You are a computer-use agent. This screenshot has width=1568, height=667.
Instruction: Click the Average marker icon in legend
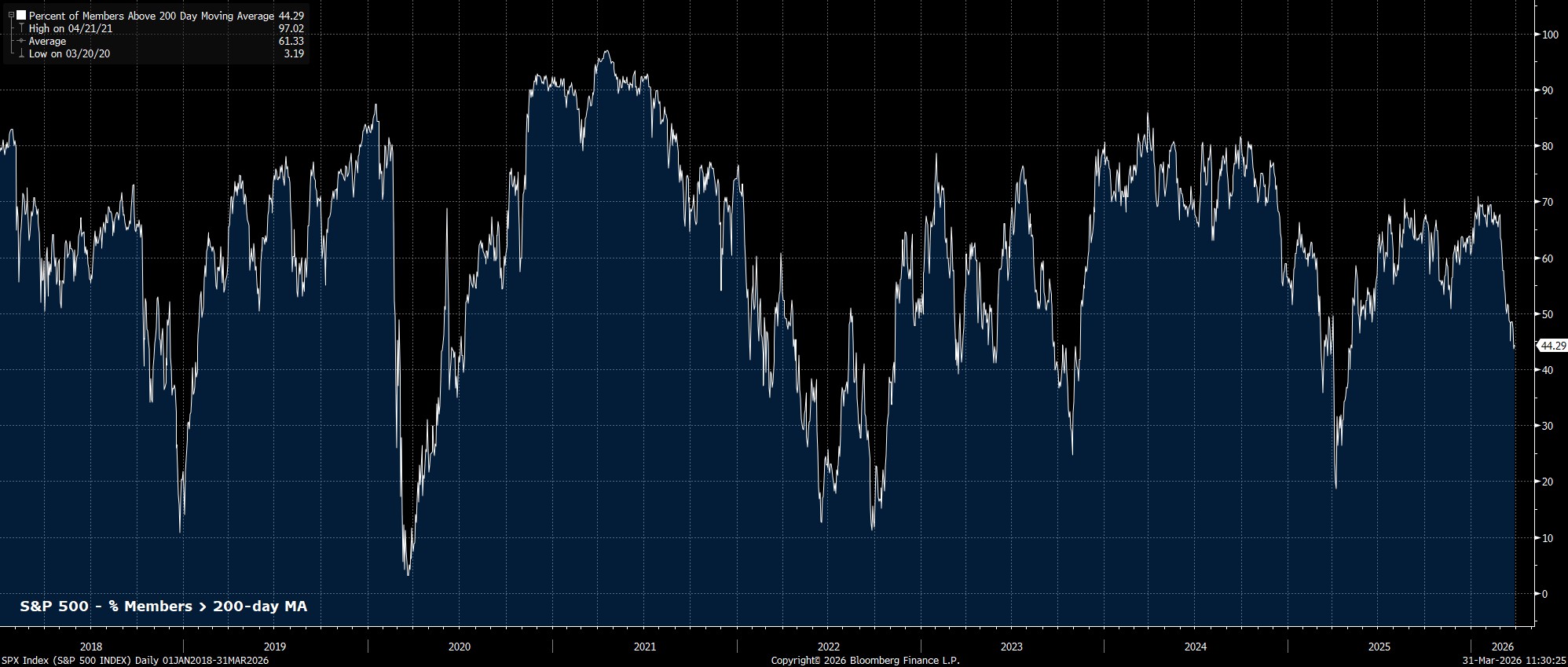click(21, 42)
